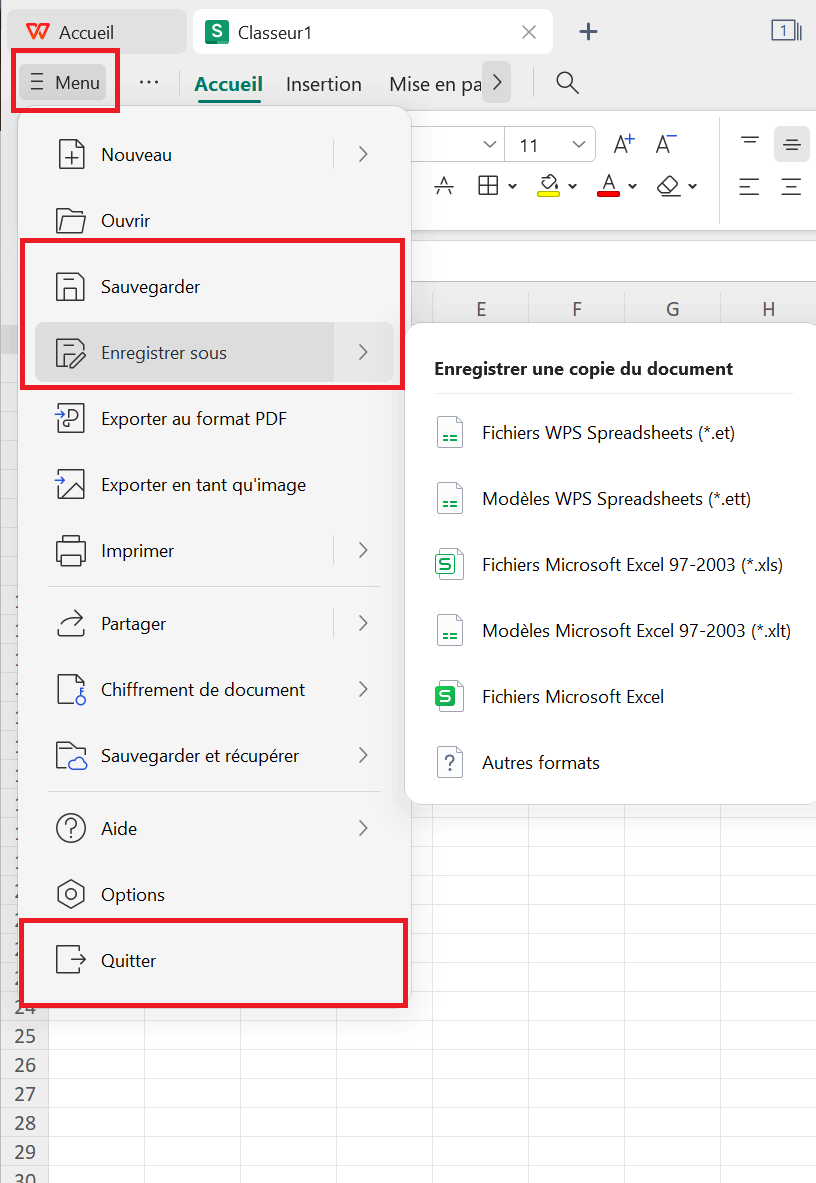This screenshot has height=1183, width=816.
Task: Expand Chiffrement de document submenu arrow
Action: pos(364,690)
